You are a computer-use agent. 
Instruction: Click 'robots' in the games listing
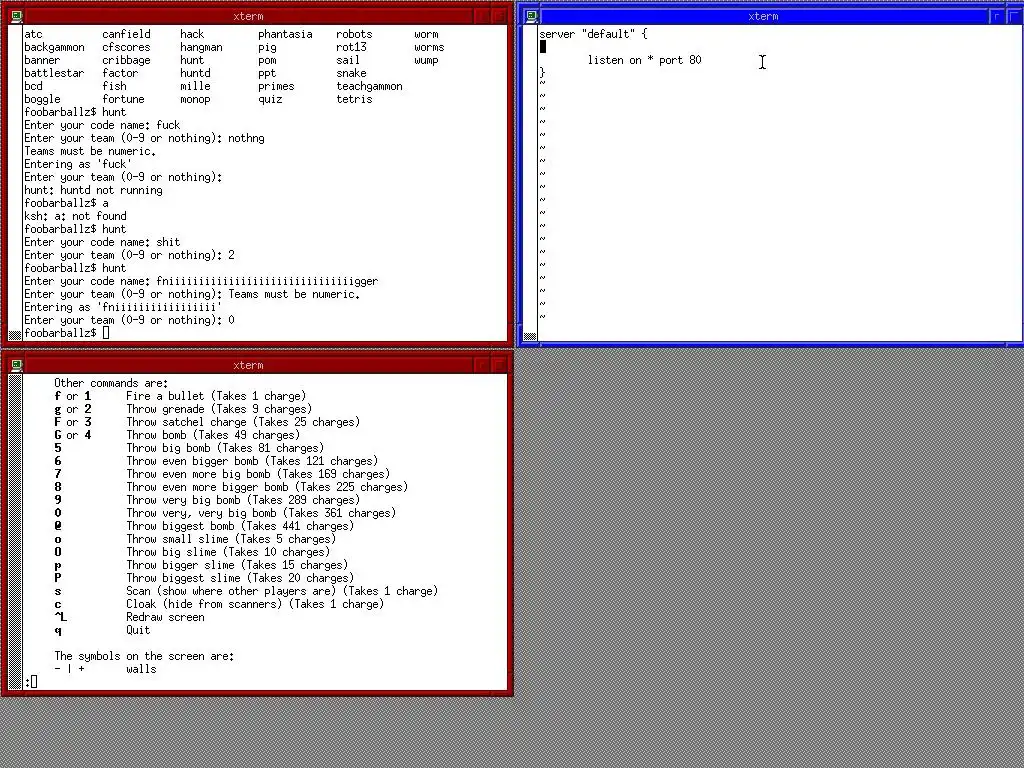(x=354, y=34)
